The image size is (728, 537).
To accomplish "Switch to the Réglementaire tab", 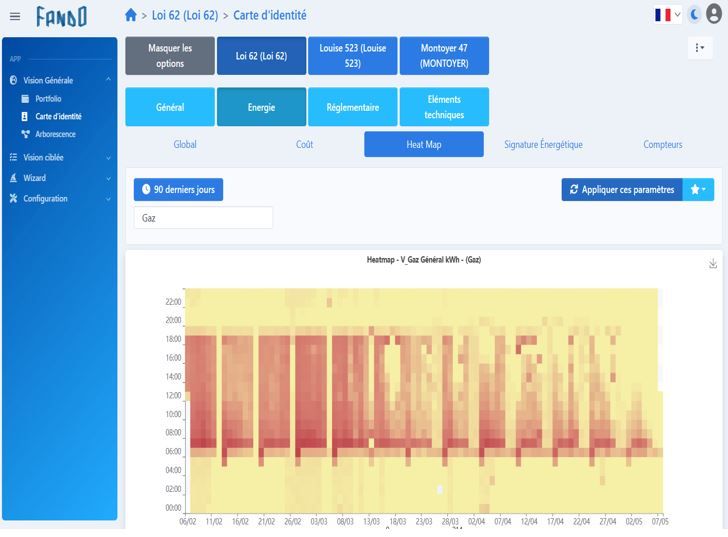I will (x=353, y=107).
